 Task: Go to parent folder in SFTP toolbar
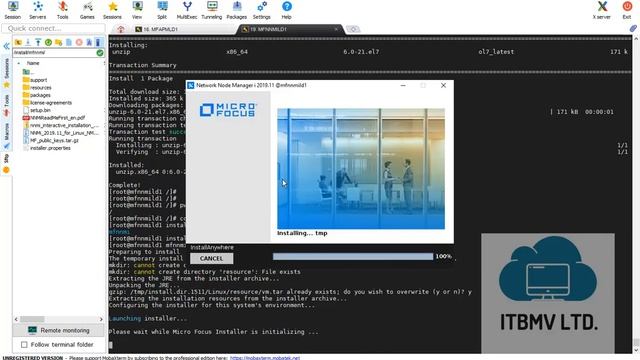[18, 42]
